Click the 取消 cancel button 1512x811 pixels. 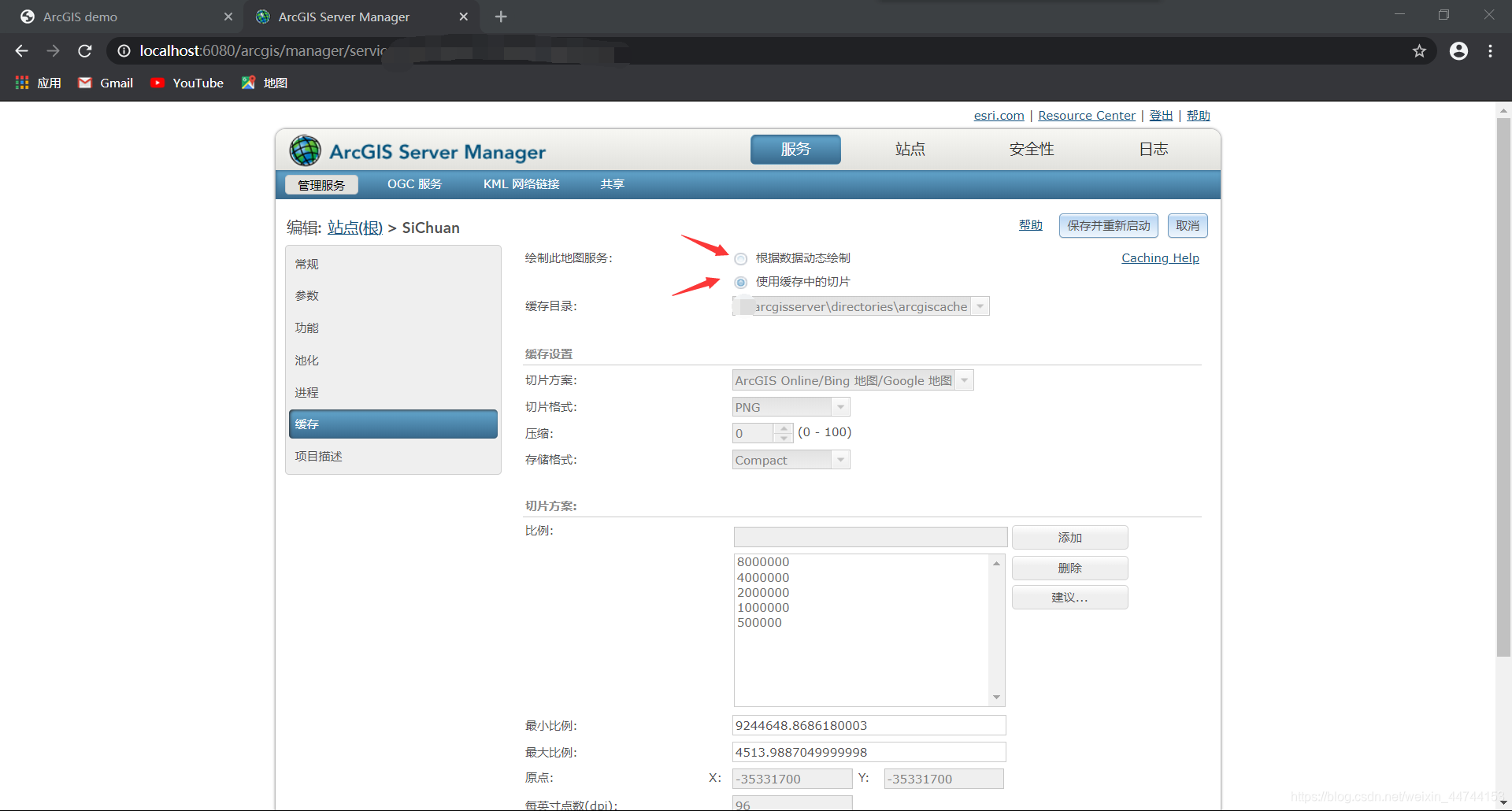(1188, 226)
